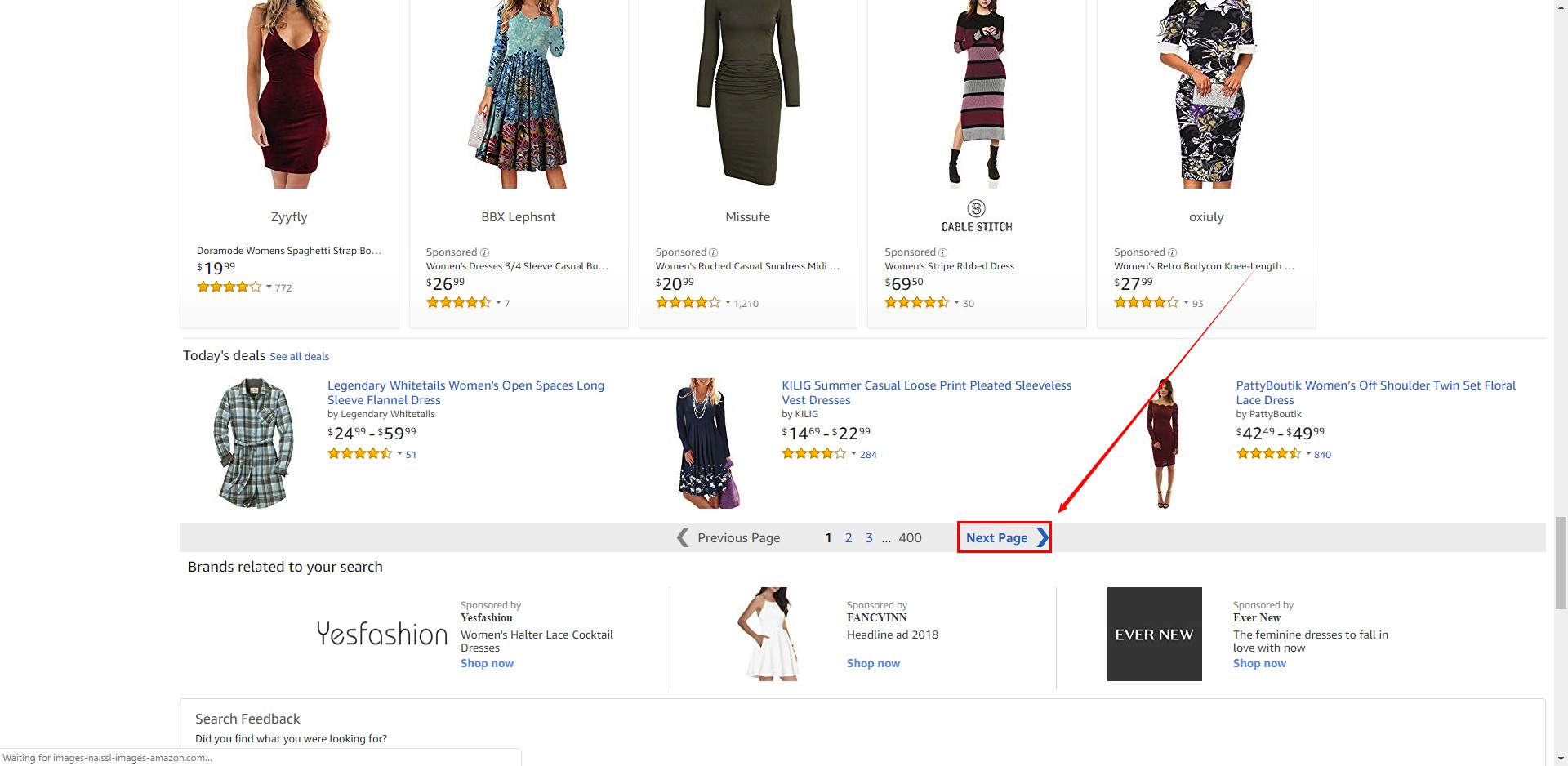
Task: Open the Sponsored info icon under Cable Stitch
Action: (x=942, y=252)
